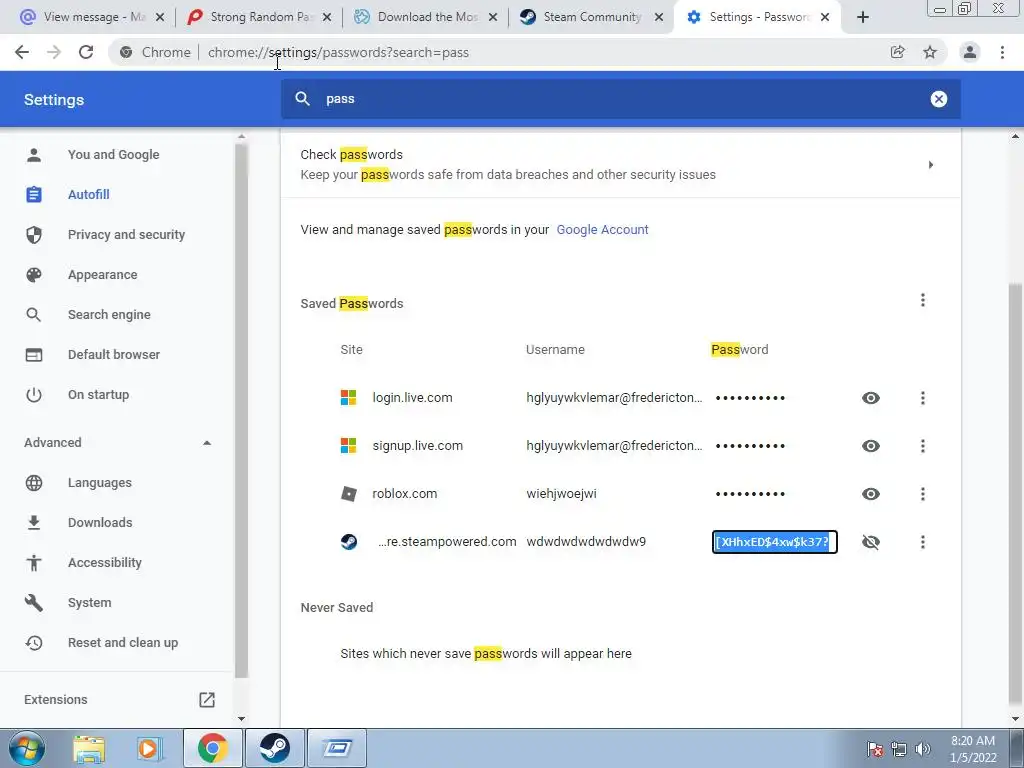
Task: Open more actions for signup.live.com entry
Action: click(923, 446)
